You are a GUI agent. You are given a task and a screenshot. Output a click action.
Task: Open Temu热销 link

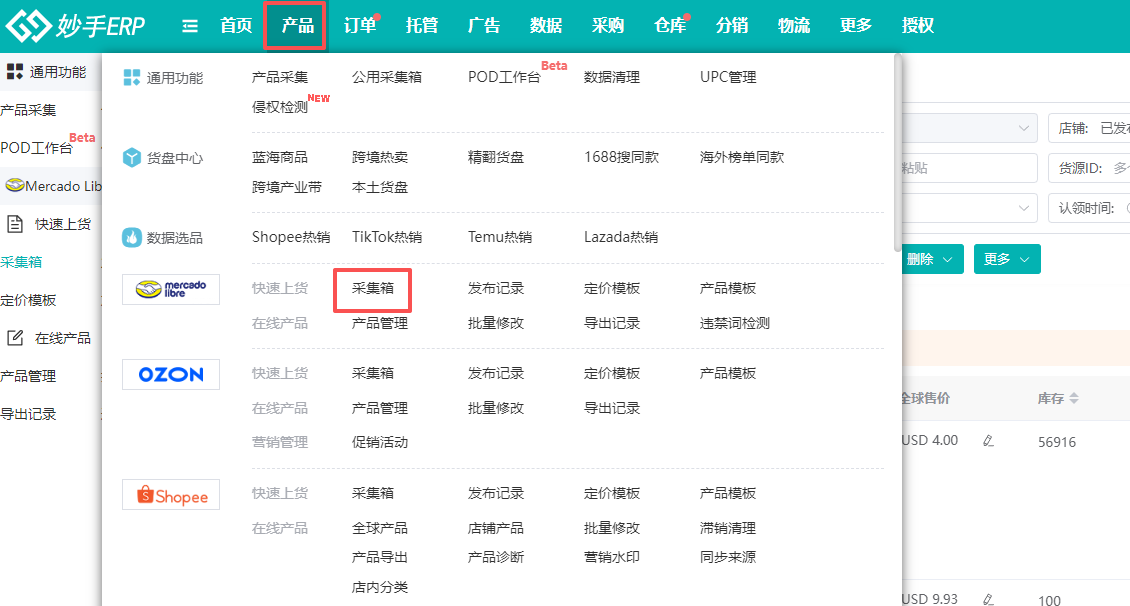coord(499,237)
